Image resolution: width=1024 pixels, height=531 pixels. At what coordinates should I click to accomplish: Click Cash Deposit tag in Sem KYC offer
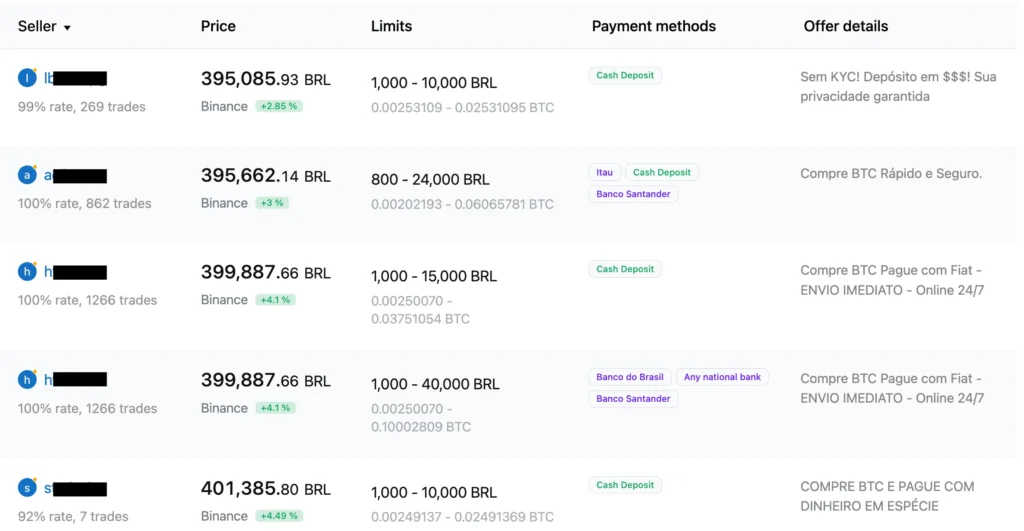(x=625, y=75)
